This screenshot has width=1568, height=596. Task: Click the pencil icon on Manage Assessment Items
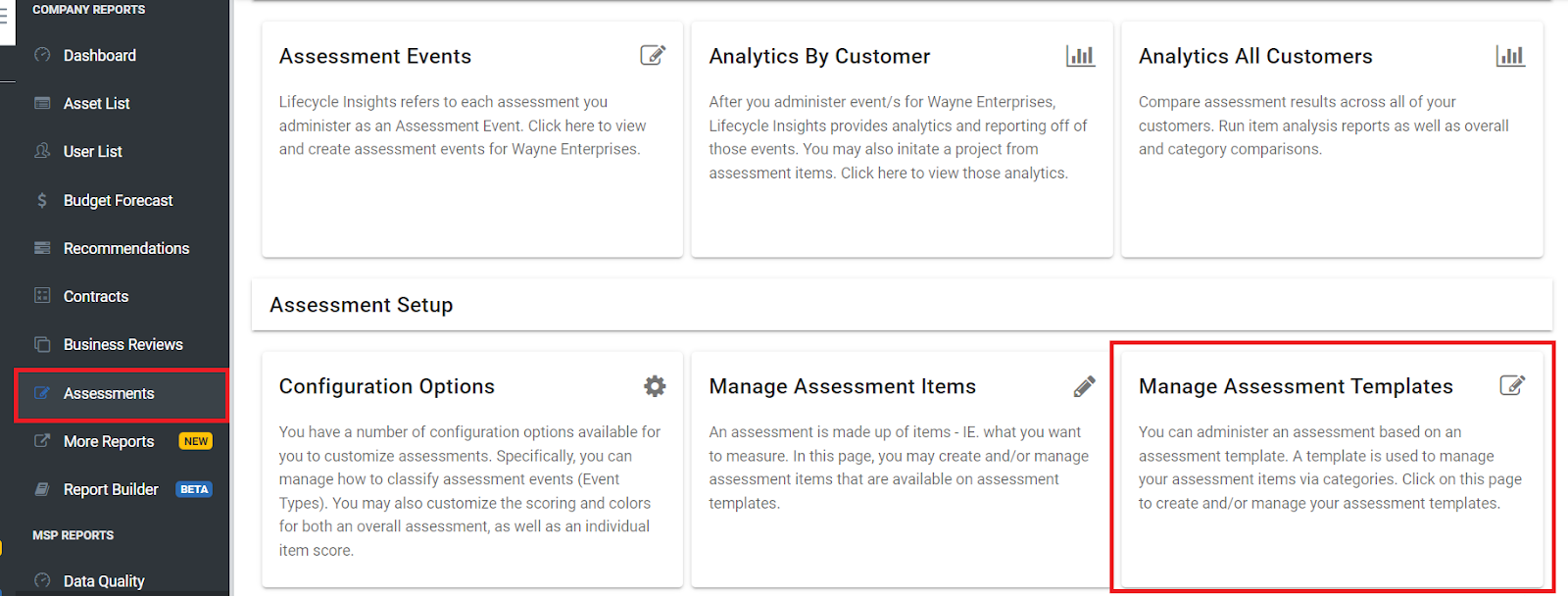click(x=1084, y=385)
